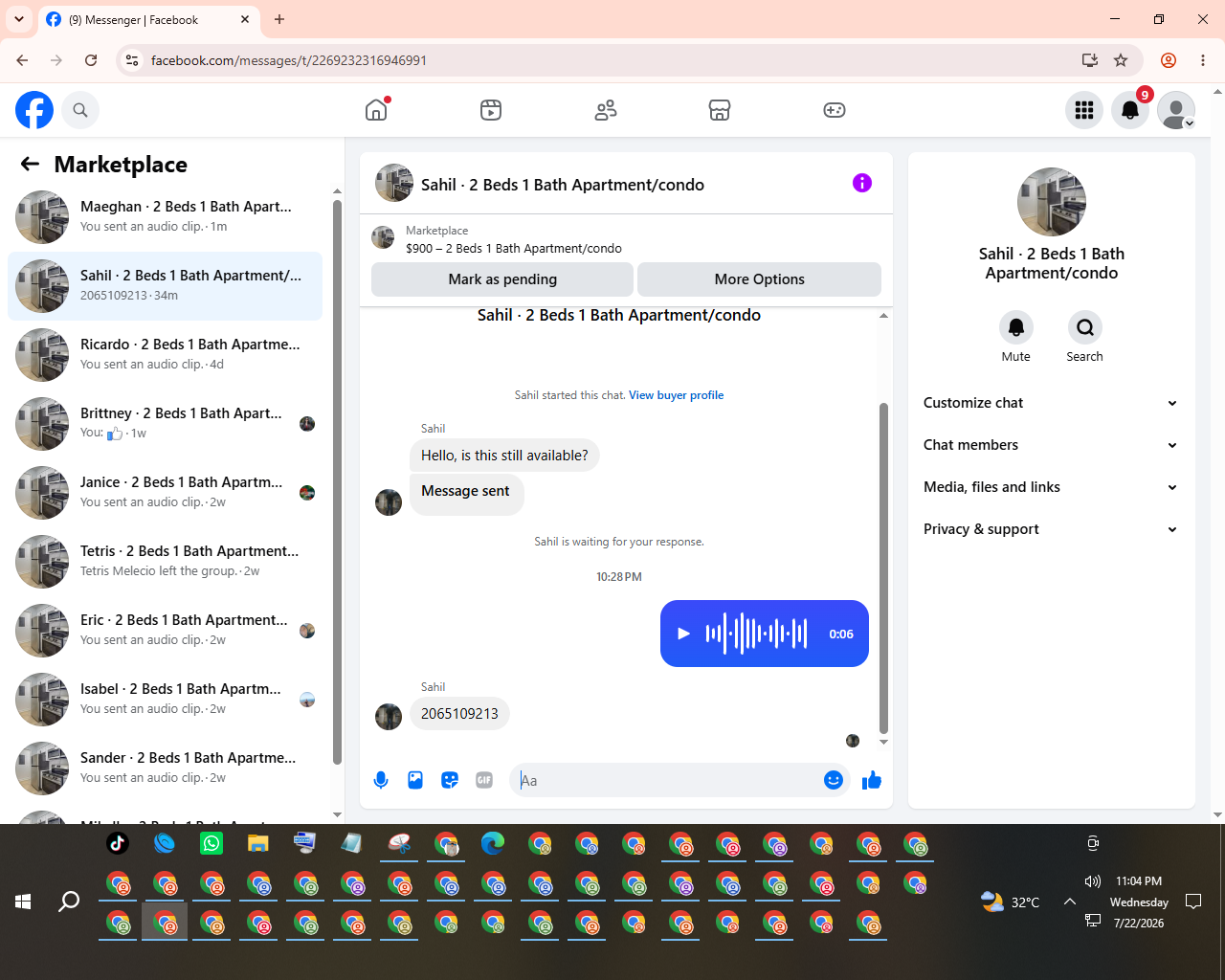Click the $900 listing title under Marketplace

(x=514, y=249)
